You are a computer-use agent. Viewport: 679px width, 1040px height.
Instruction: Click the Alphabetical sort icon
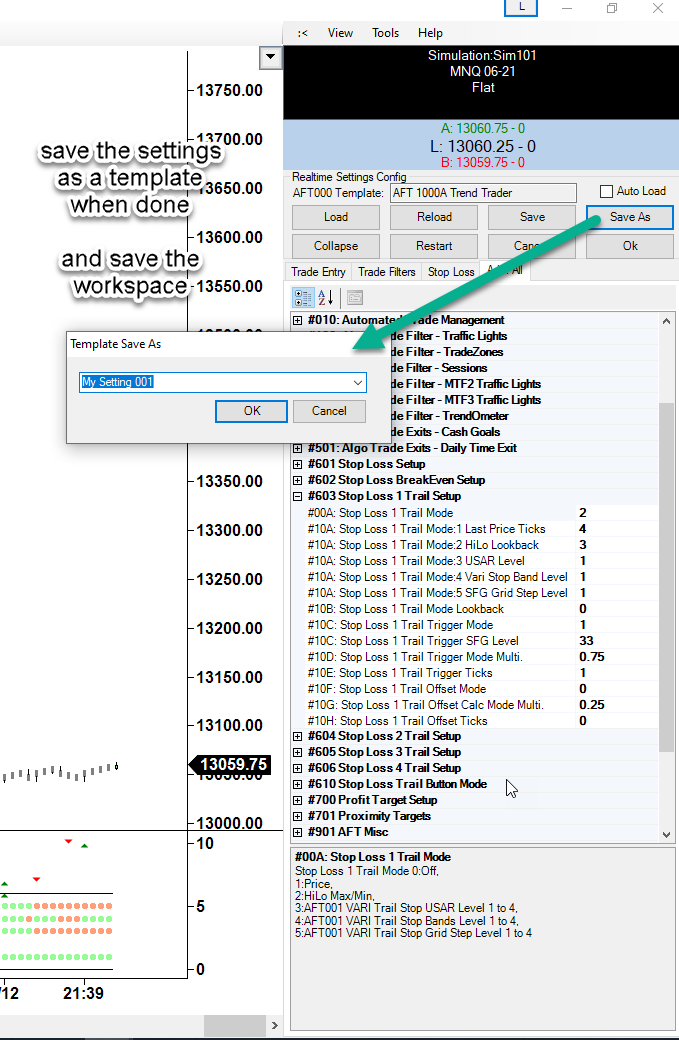(323, 298)
